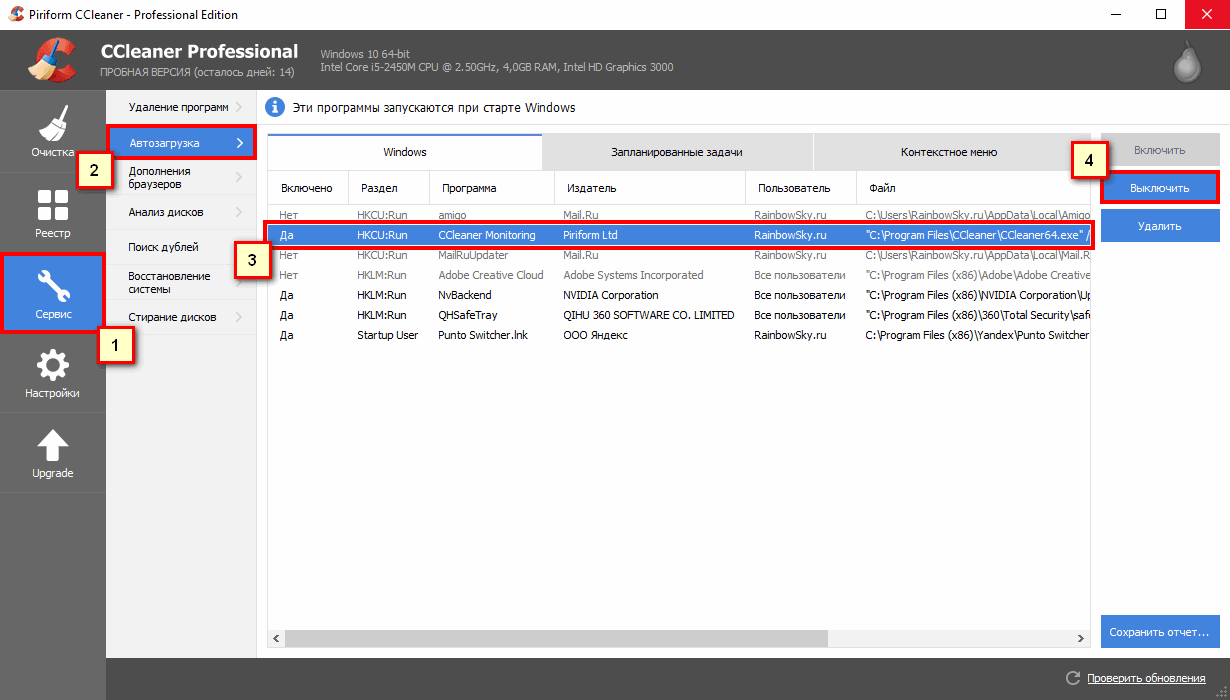
Task: Select the MailRuUpdater row
Action: point(679,255)
